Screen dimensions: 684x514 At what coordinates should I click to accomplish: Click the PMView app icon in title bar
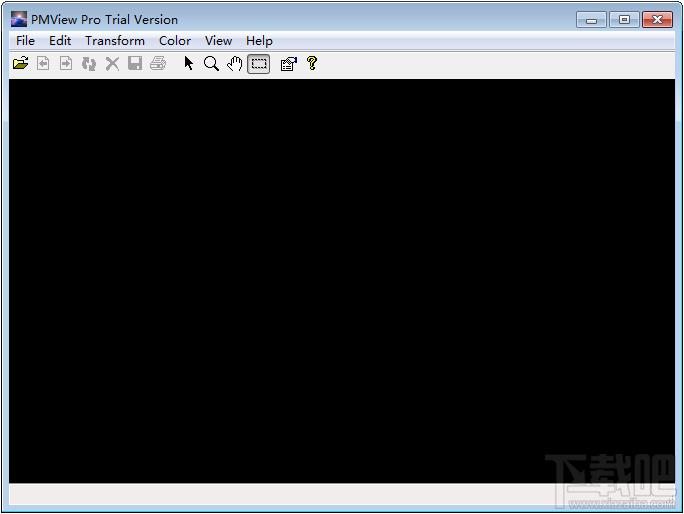[x=19, y=19]
